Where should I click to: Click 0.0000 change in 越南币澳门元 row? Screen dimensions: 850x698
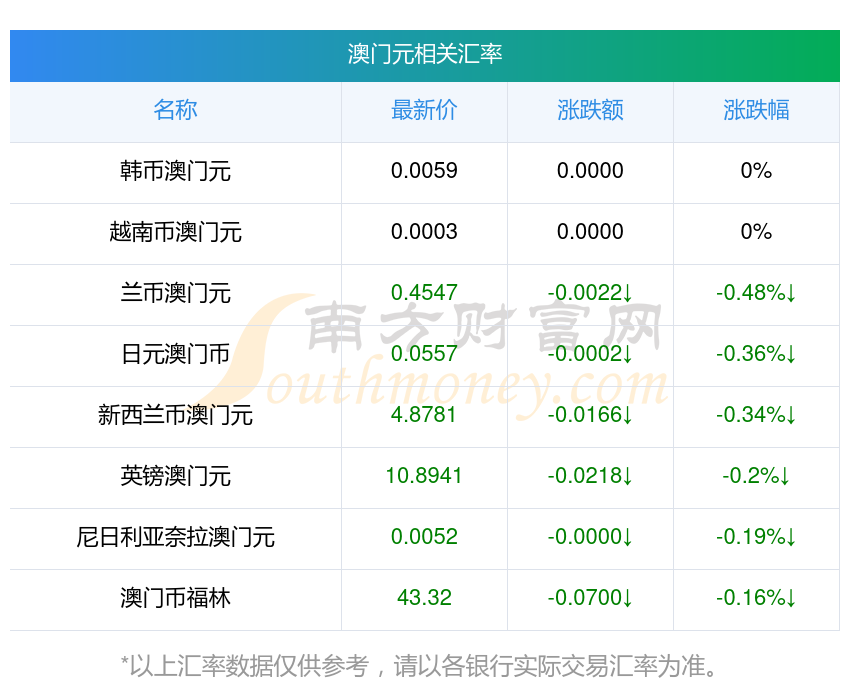point(590,232)
